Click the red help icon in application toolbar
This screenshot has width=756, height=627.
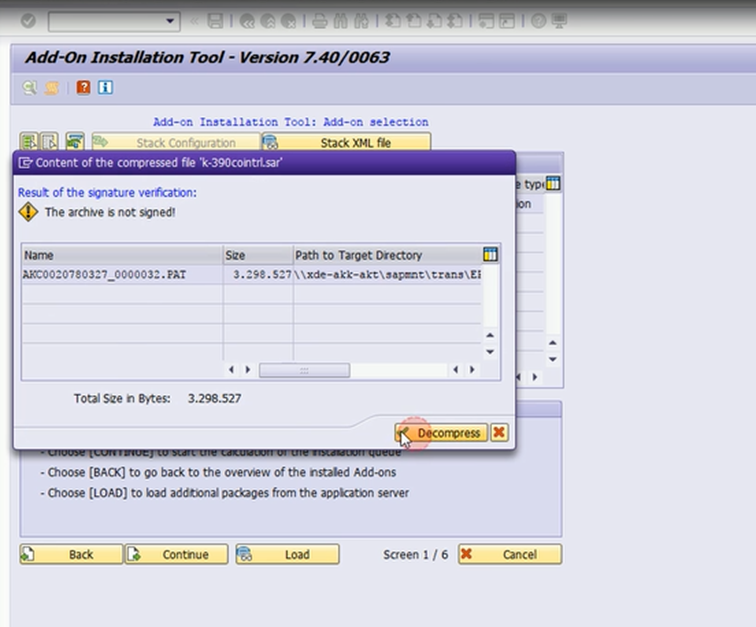(83, 88)
